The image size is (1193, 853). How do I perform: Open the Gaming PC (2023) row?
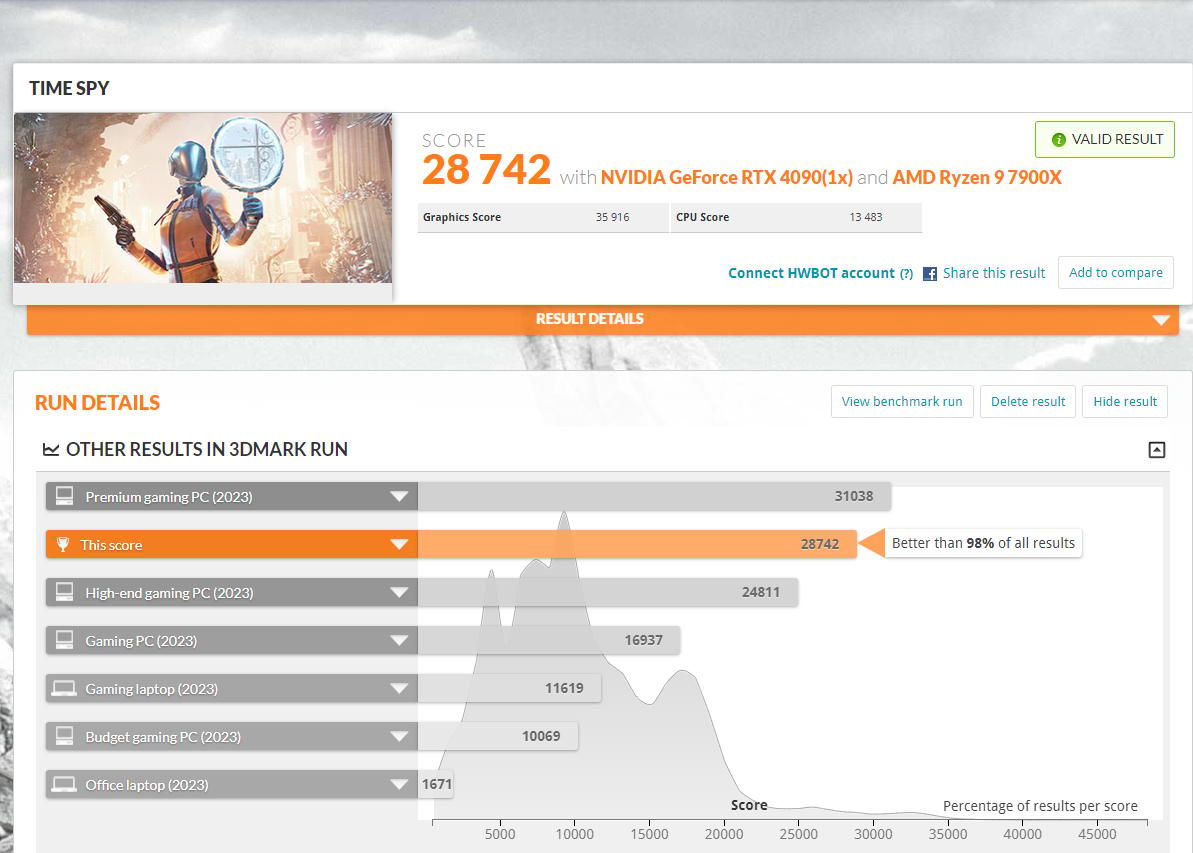[231, 641]
